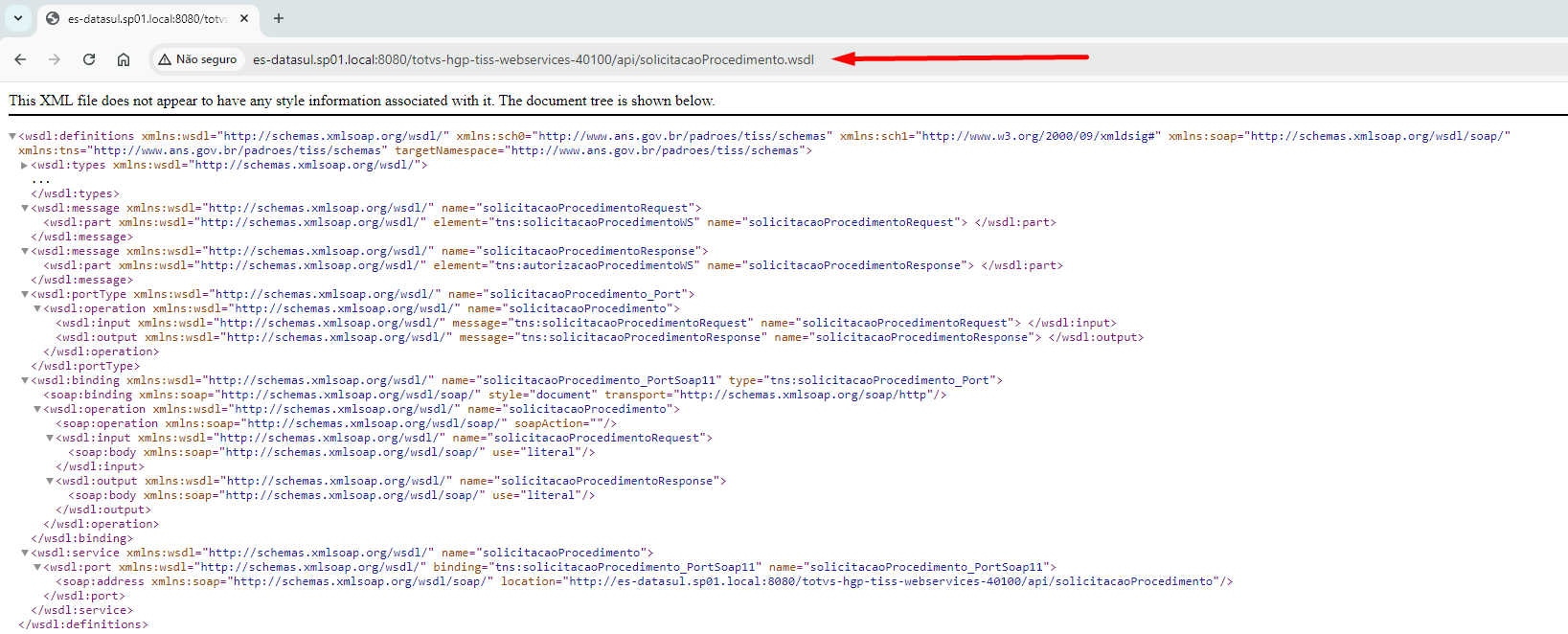
Task: Collapse the wsdl:binding solicitacaoProcedimento_PortSoap11 node
Action: coord(25,380)
